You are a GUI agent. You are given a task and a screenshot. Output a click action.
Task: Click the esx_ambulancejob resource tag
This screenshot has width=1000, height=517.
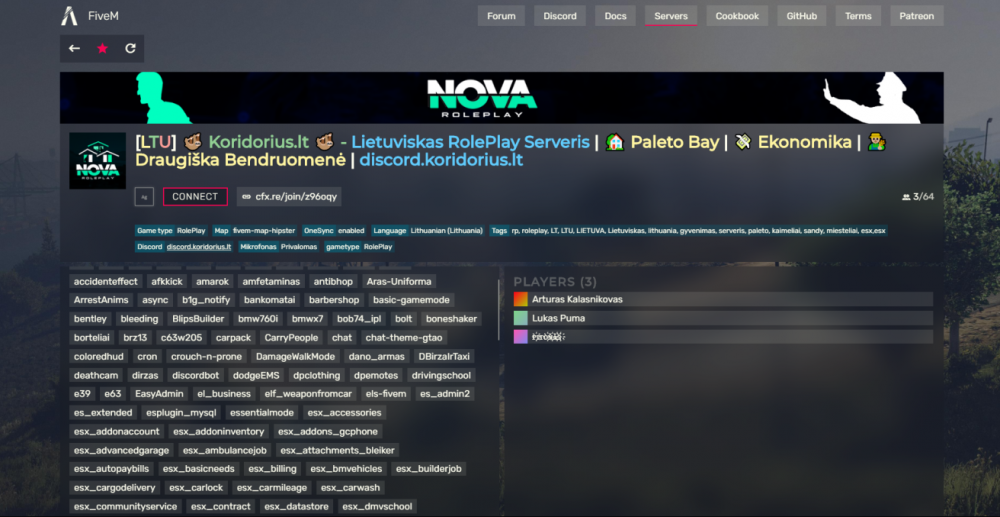pos(224,451)
